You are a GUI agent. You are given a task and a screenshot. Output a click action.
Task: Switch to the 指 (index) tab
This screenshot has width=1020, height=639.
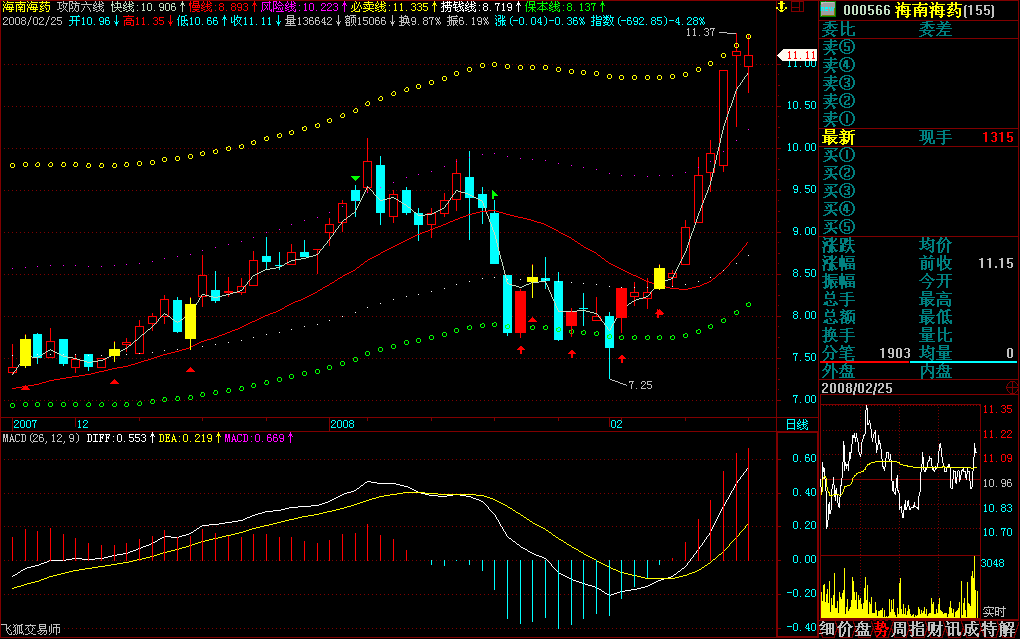pyautogui.click(x=917, y=629)
